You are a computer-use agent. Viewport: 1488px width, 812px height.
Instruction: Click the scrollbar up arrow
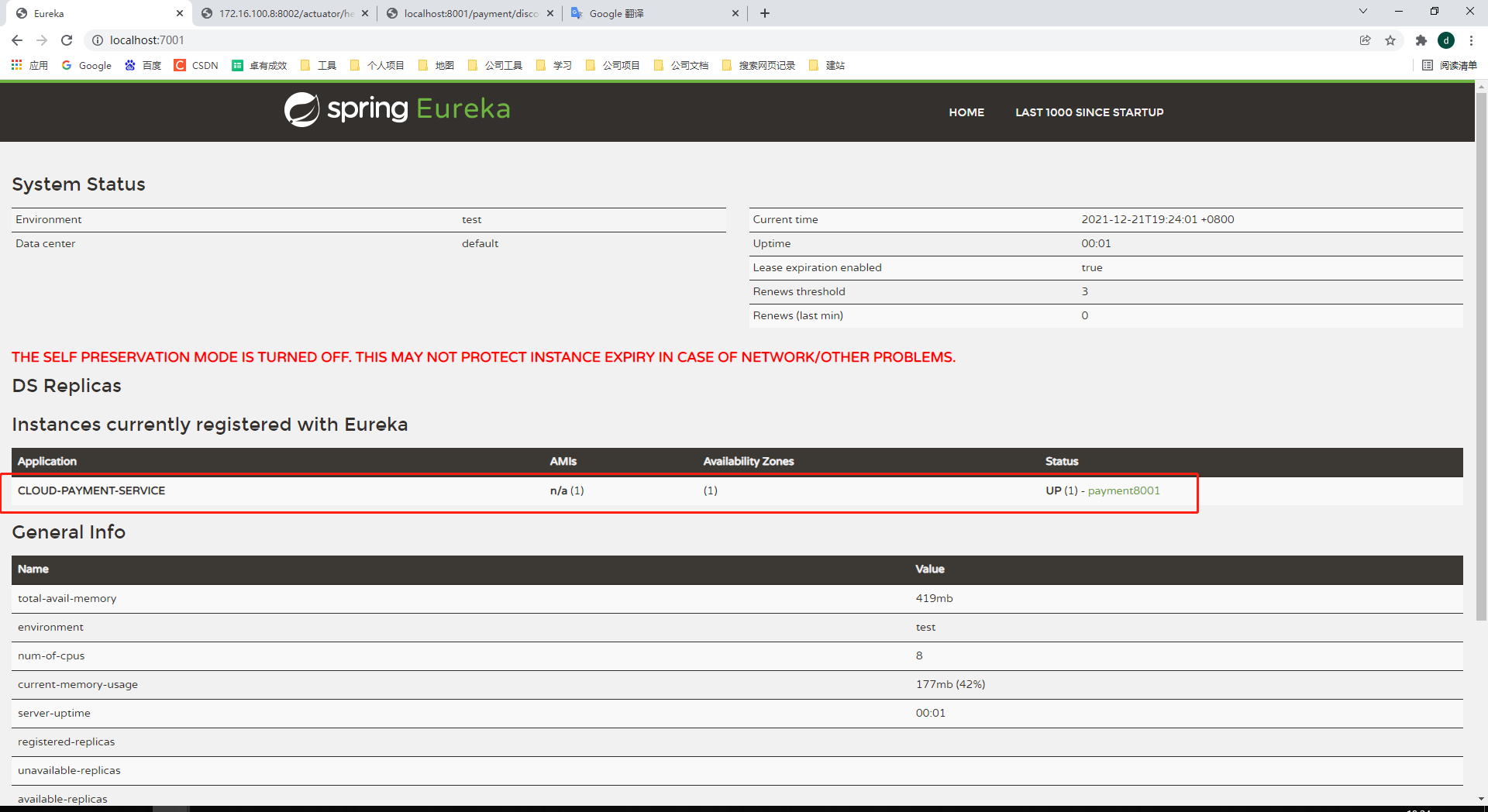click(x=1481, y=87)
